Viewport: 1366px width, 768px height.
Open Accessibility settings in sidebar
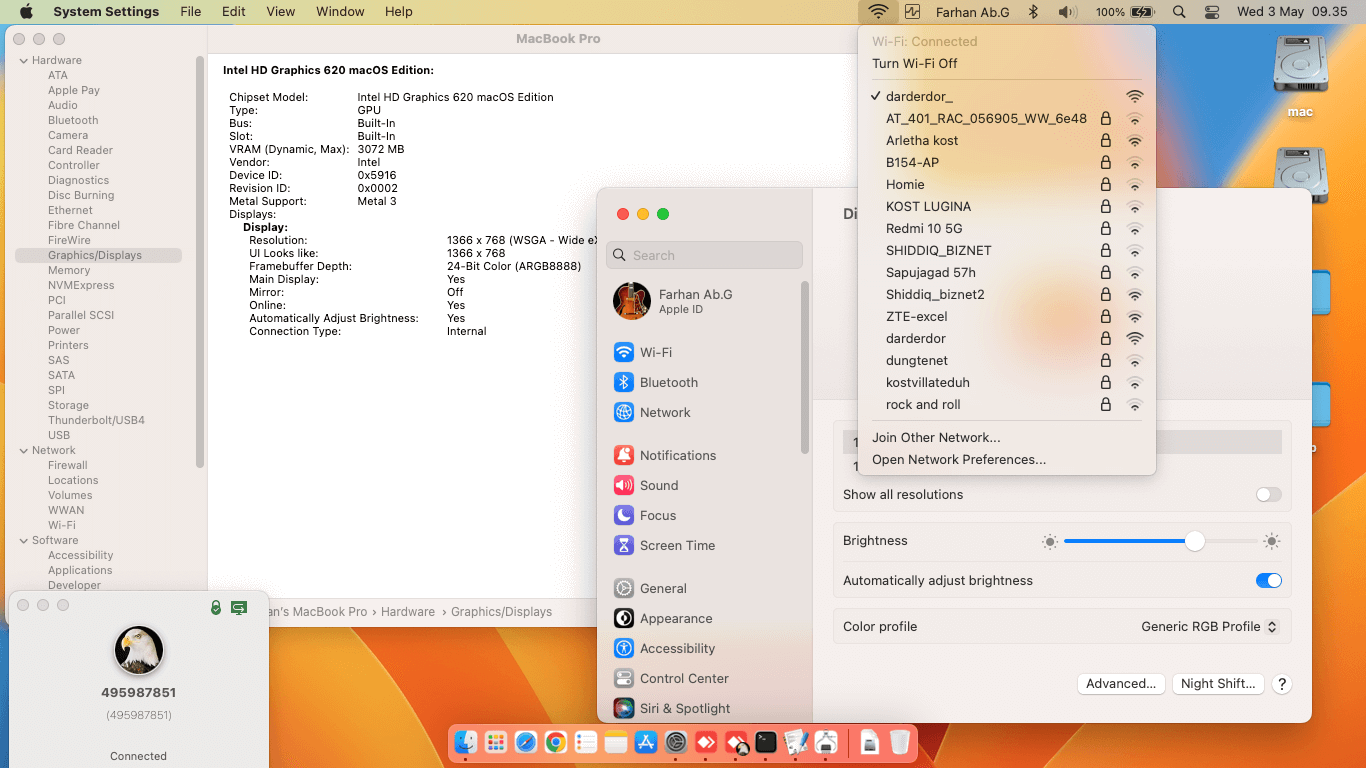[677, 648]
